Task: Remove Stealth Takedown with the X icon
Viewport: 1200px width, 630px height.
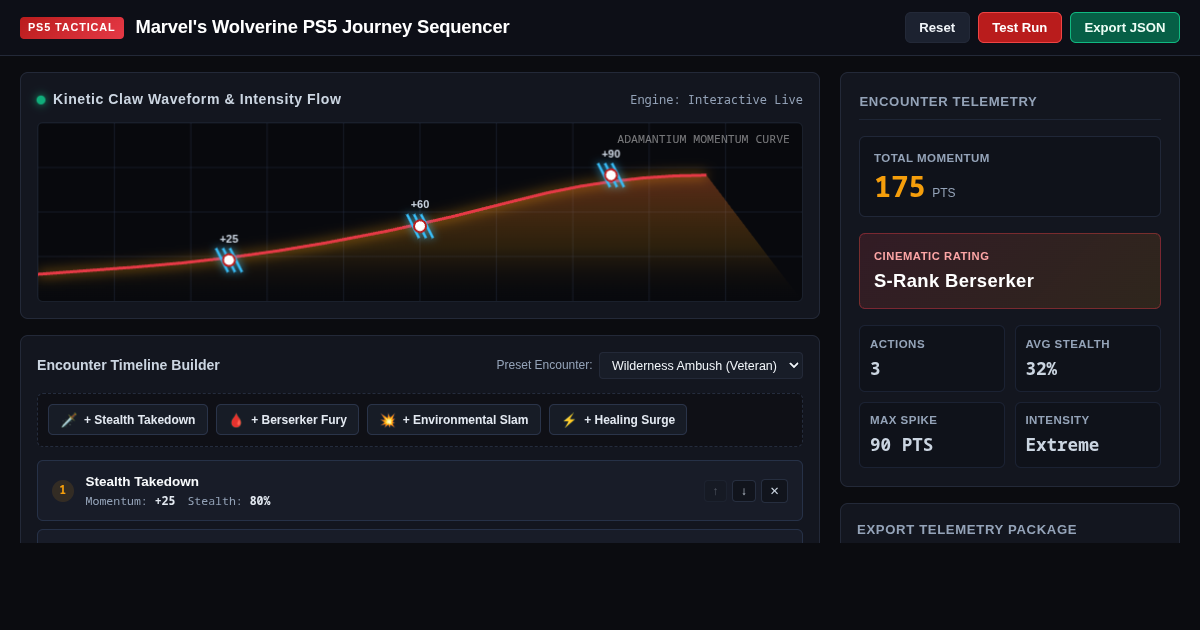Action: click(774, 491)
